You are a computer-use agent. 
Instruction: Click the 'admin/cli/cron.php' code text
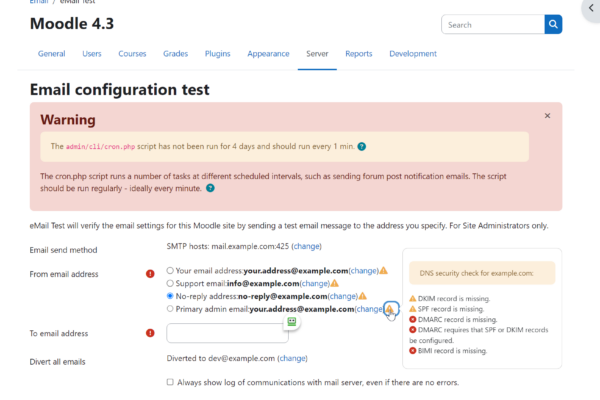(100, 147)
